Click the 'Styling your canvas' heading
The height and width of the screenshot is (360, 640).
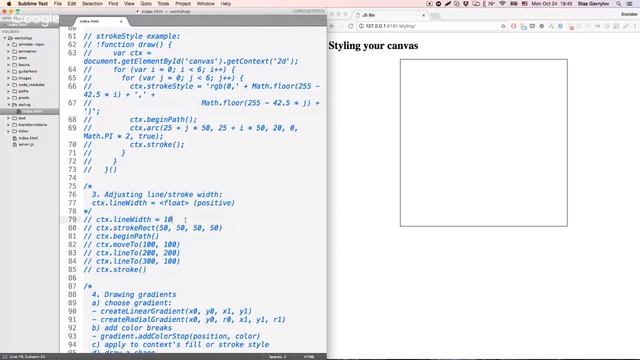pos(373,46)
